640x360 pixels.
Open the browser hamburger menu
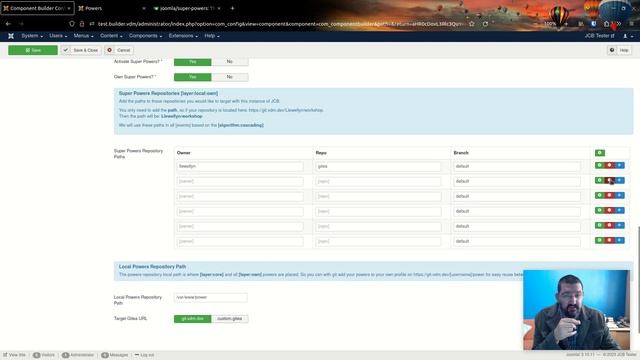pos(631,24)
